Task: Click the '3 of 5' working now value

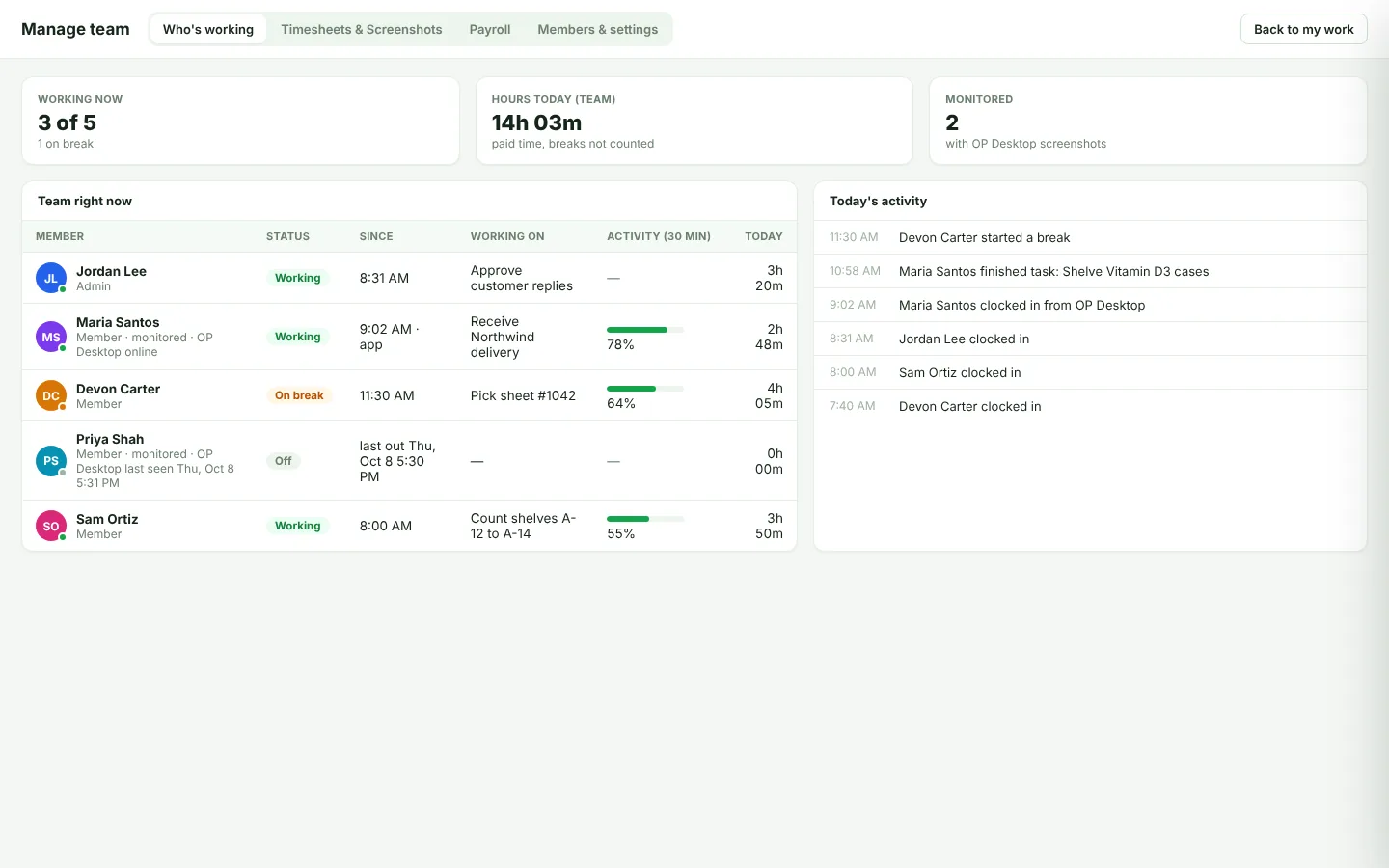Action: [x=68, y=122]
